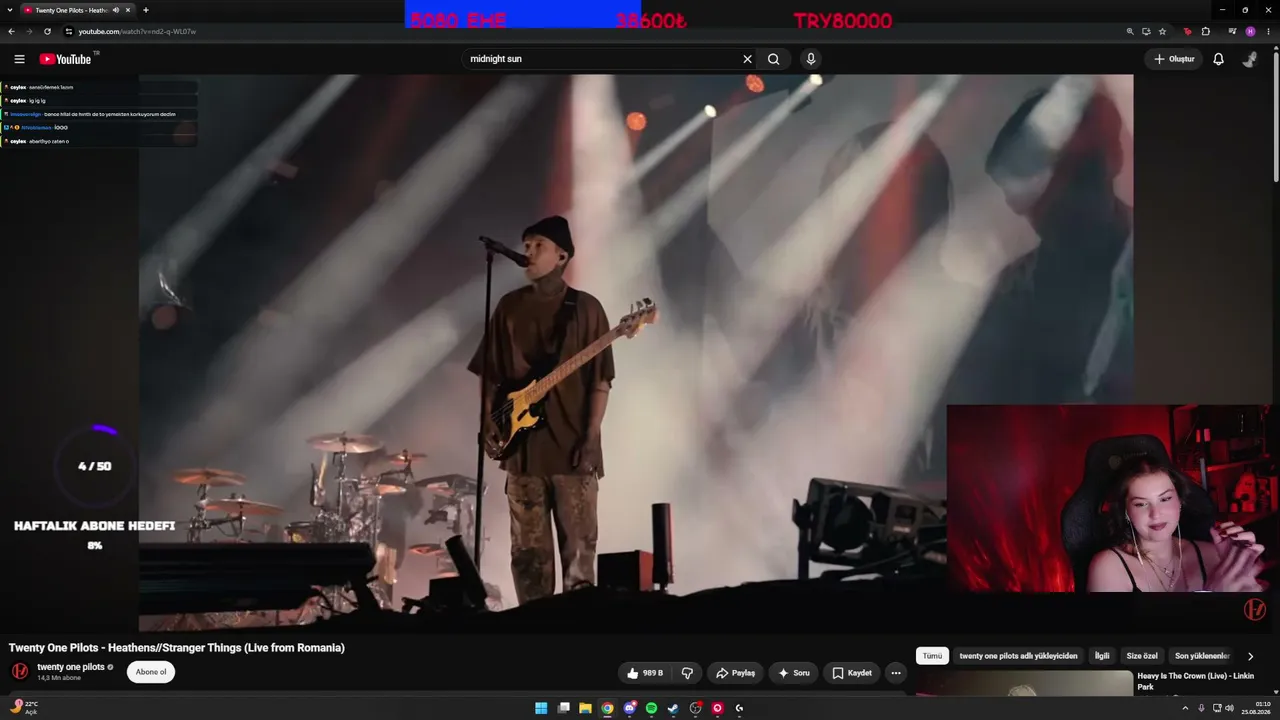Mute the Twenty One Pilots tab audio
The image size is (1280, 720).
pyautogui.click(x=116, y=10)
